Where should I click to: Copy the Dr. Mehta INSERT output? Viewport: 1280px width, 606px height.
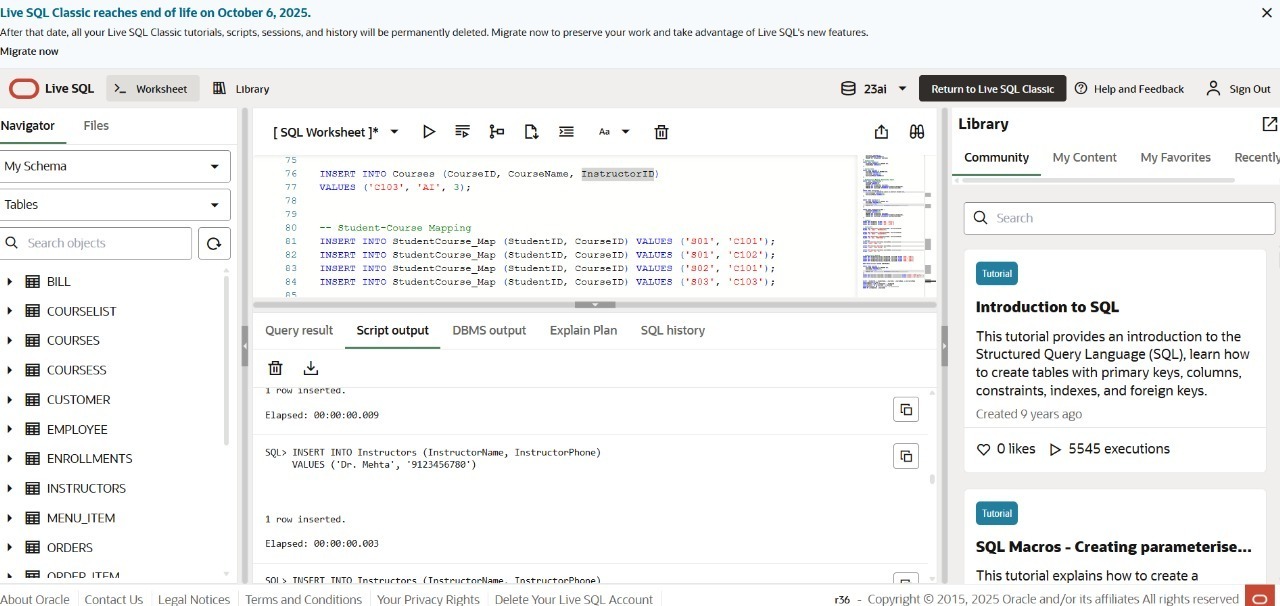[905, 457]
